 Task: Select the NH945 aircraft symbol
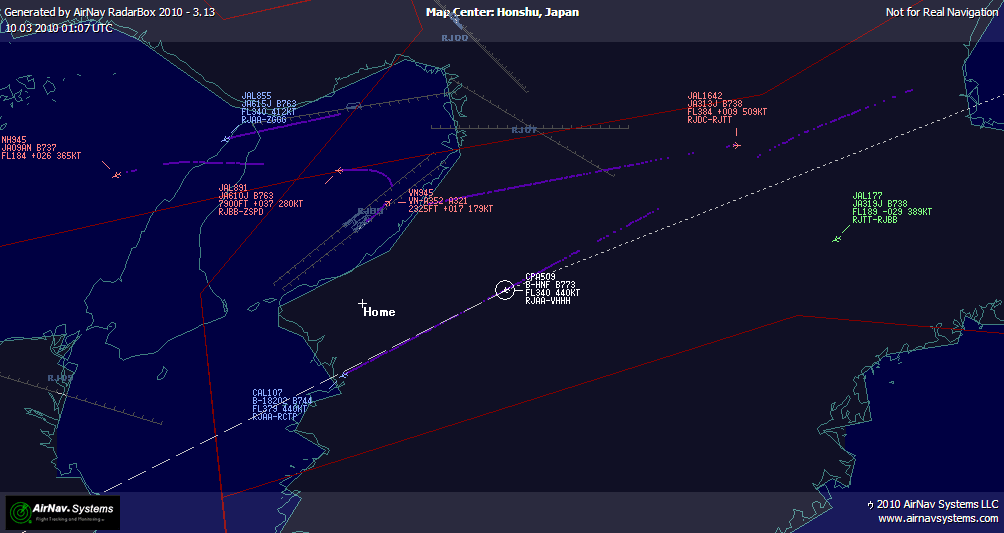(x=117, y=174)
